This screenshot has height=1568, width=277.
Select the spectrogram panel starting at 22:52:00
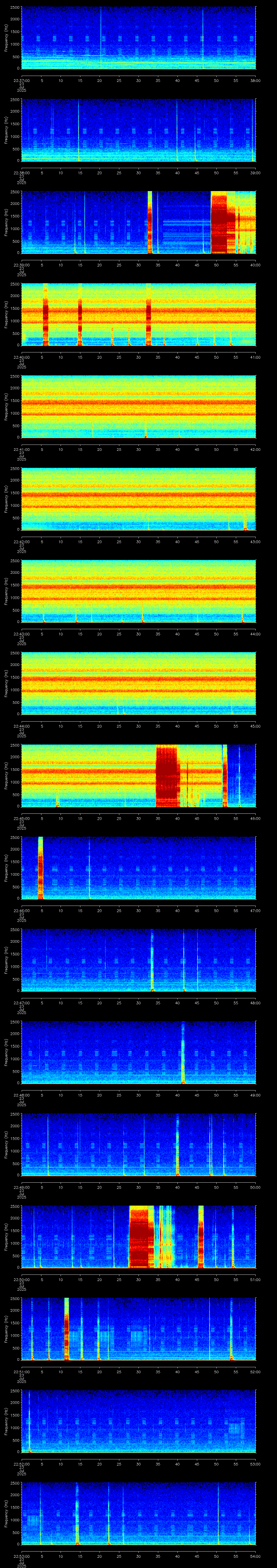pos(138,1422)
